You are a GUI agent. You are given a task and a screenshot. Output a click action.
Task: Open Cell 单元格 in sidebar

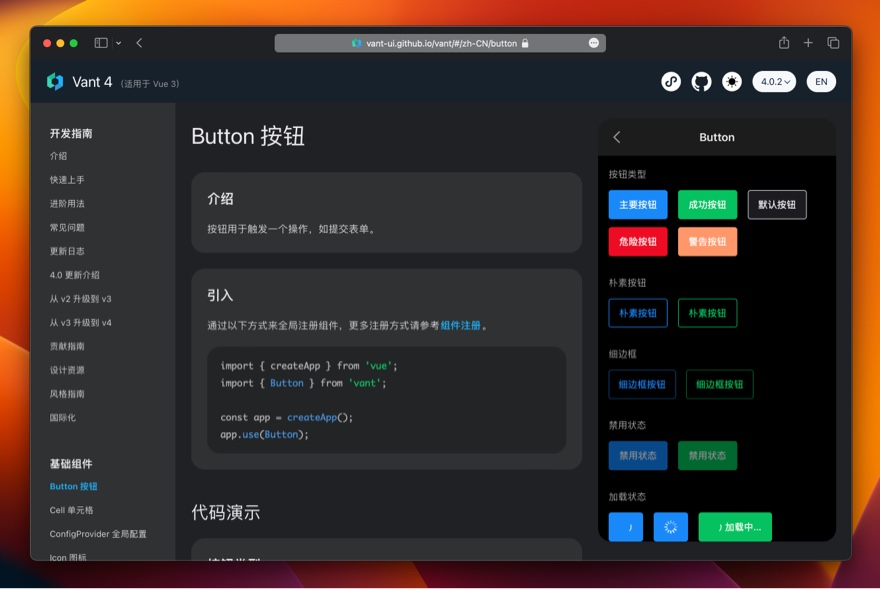(x=72, y=510)
